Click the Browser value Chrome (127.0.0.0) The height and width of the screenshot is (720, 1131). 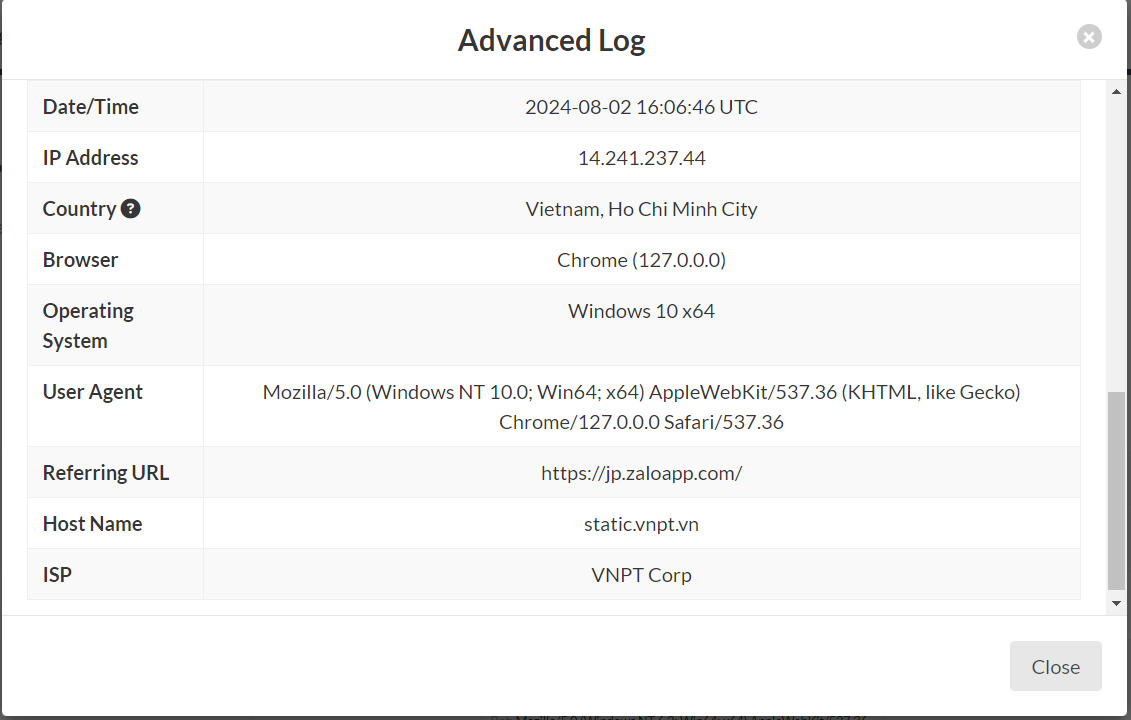click(641, 260)
